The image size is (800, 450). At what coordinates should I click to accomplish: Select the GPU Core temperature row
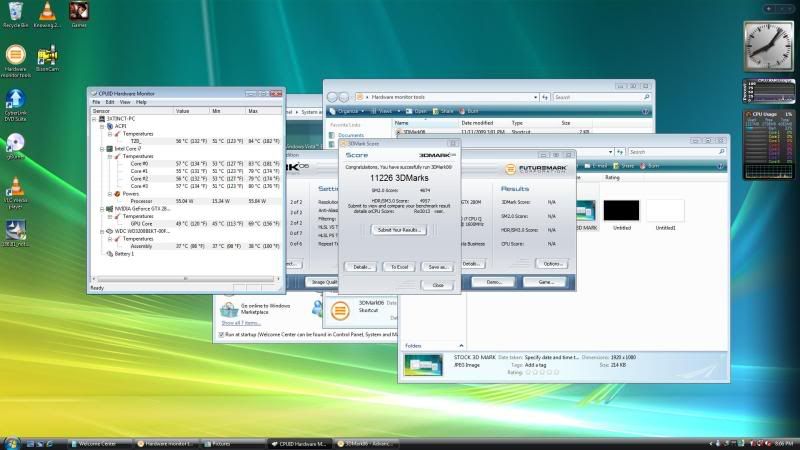click(x=186, y=223)
